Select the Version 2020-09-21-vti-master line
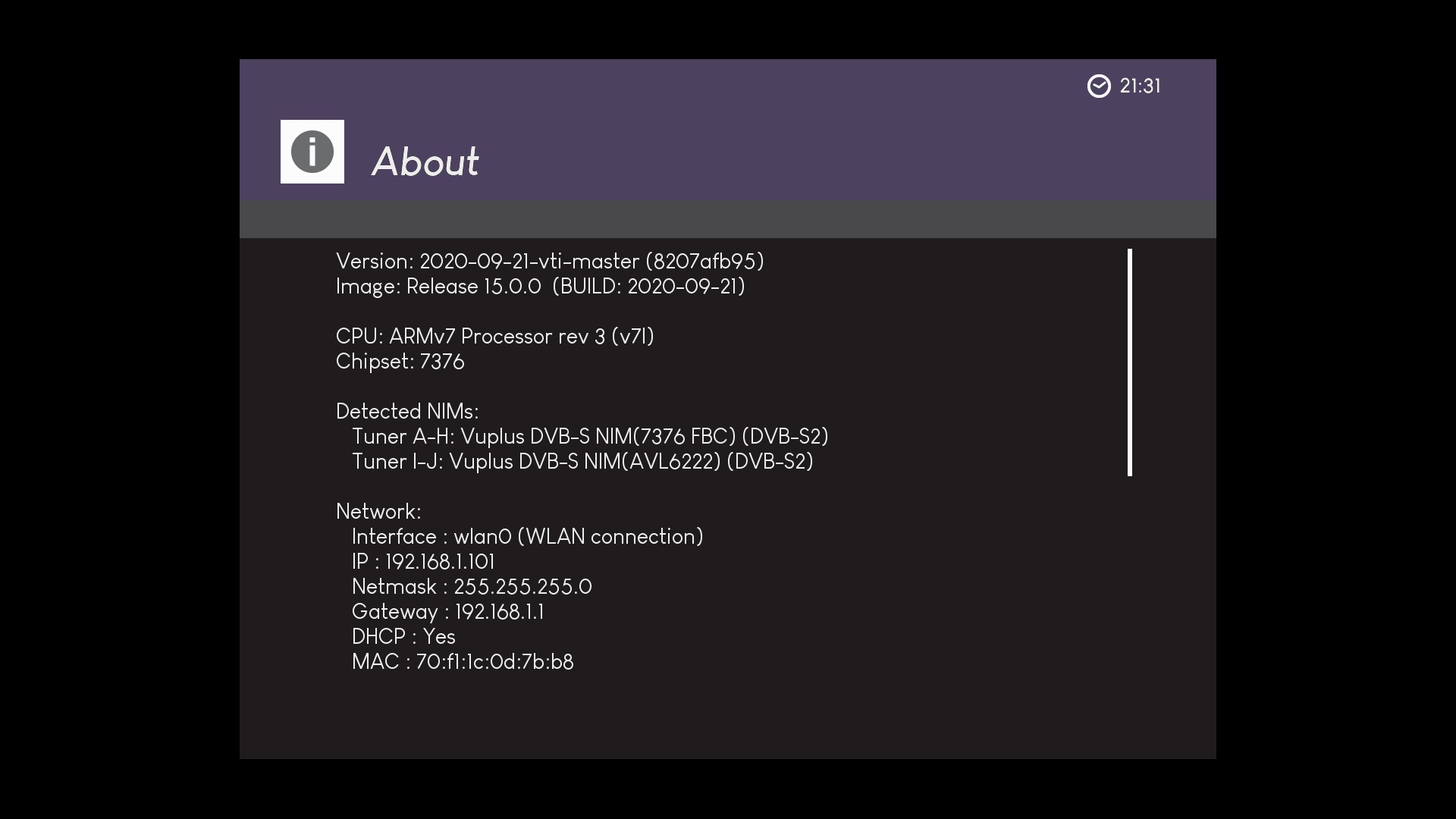 coord(550,262)
